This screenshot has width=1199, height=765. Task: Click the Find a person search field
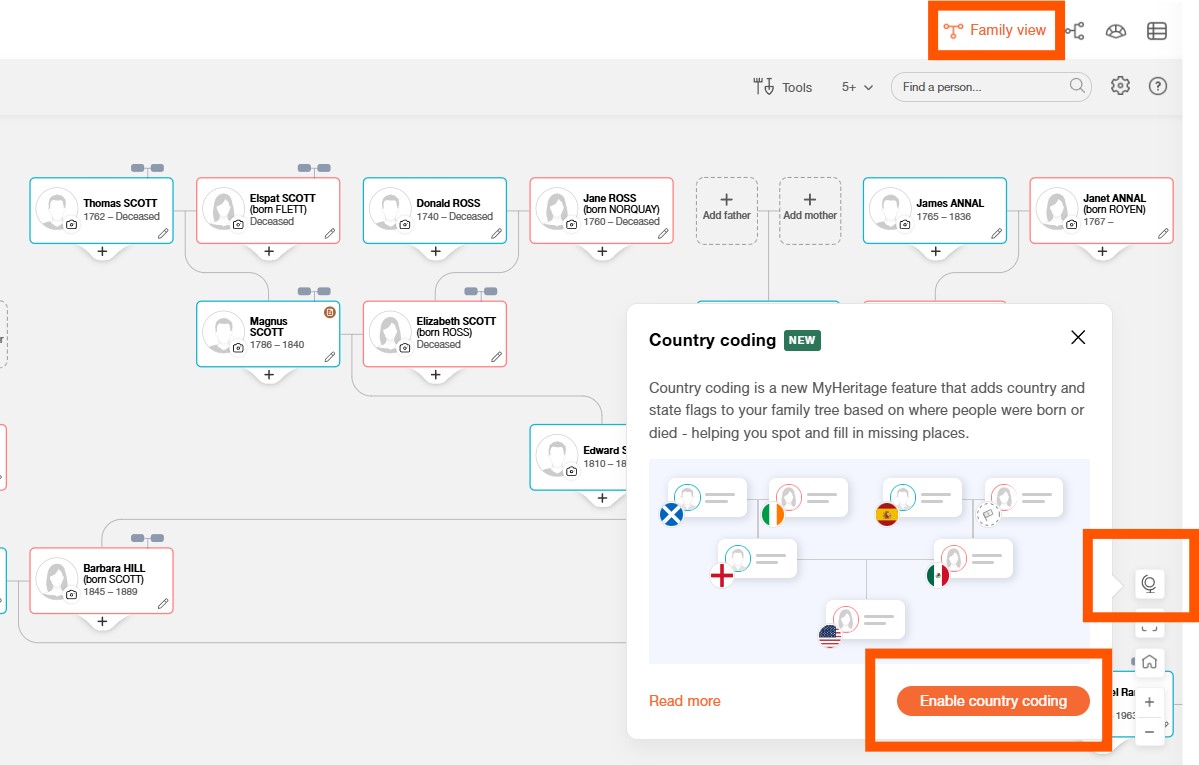tap(980, 87)
